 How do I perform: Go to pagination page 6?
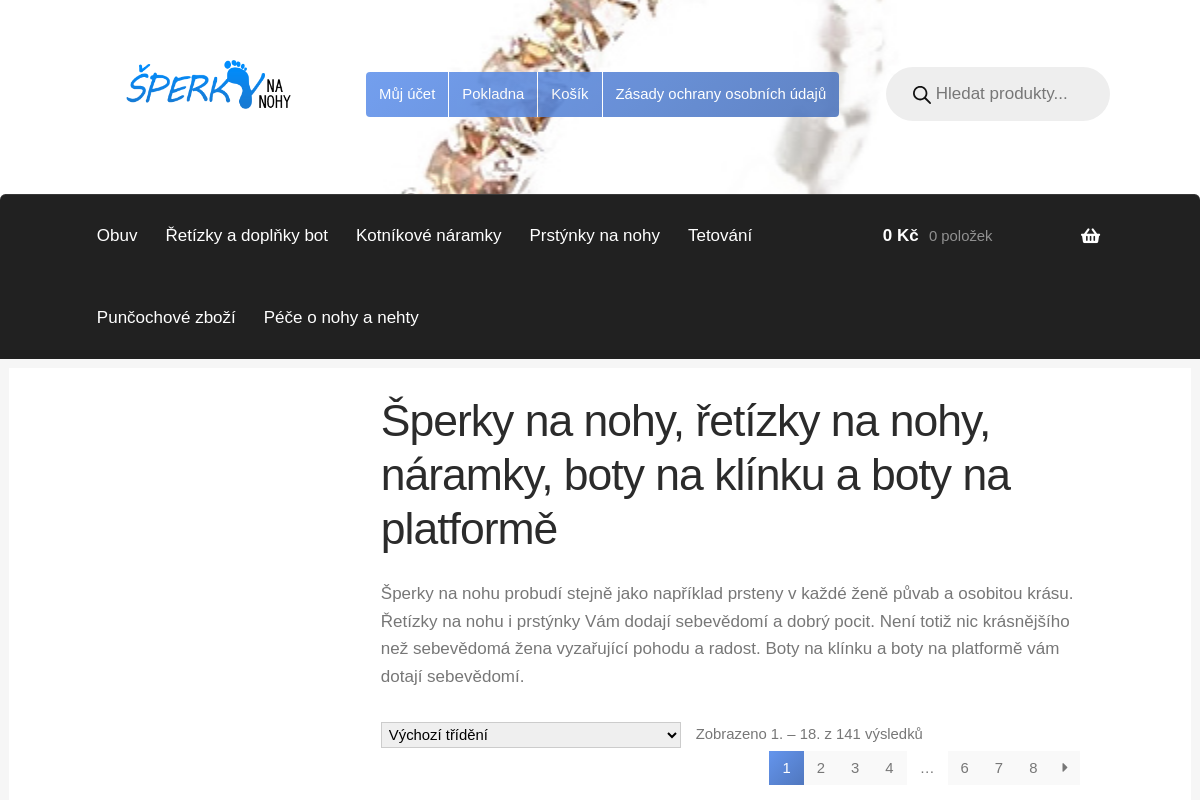tap(965, 768)
